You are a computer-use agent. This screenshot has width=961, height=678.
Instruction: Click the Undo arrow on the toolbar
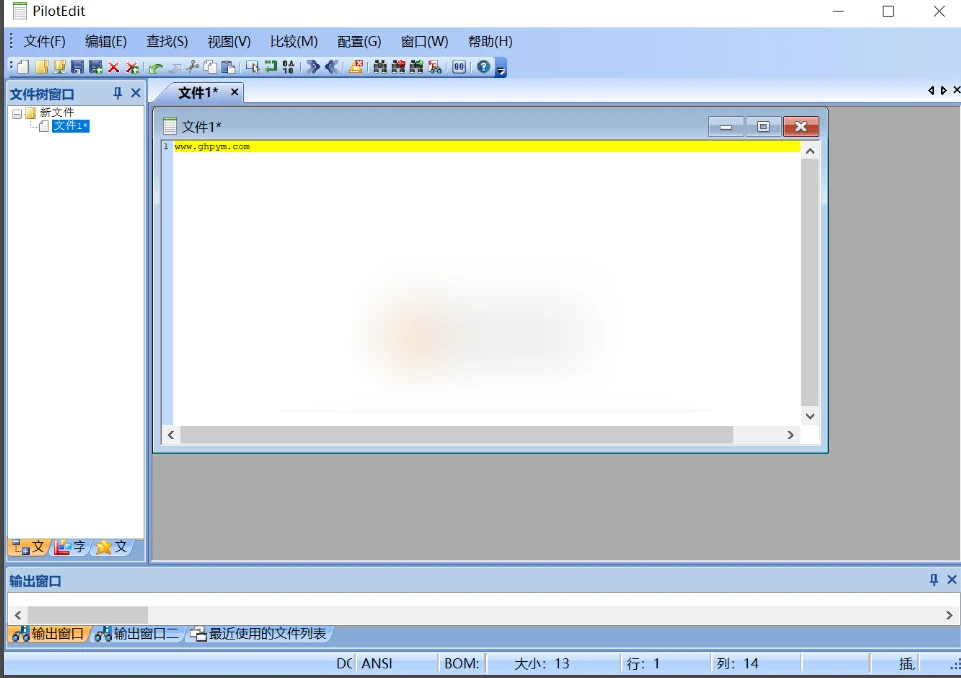click(154, 67)
